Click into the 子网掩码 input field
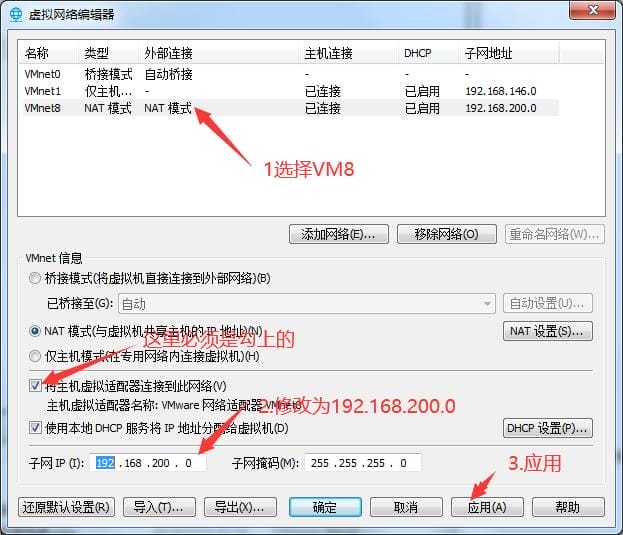Screen dimensions: 623x535 [363, 463]
